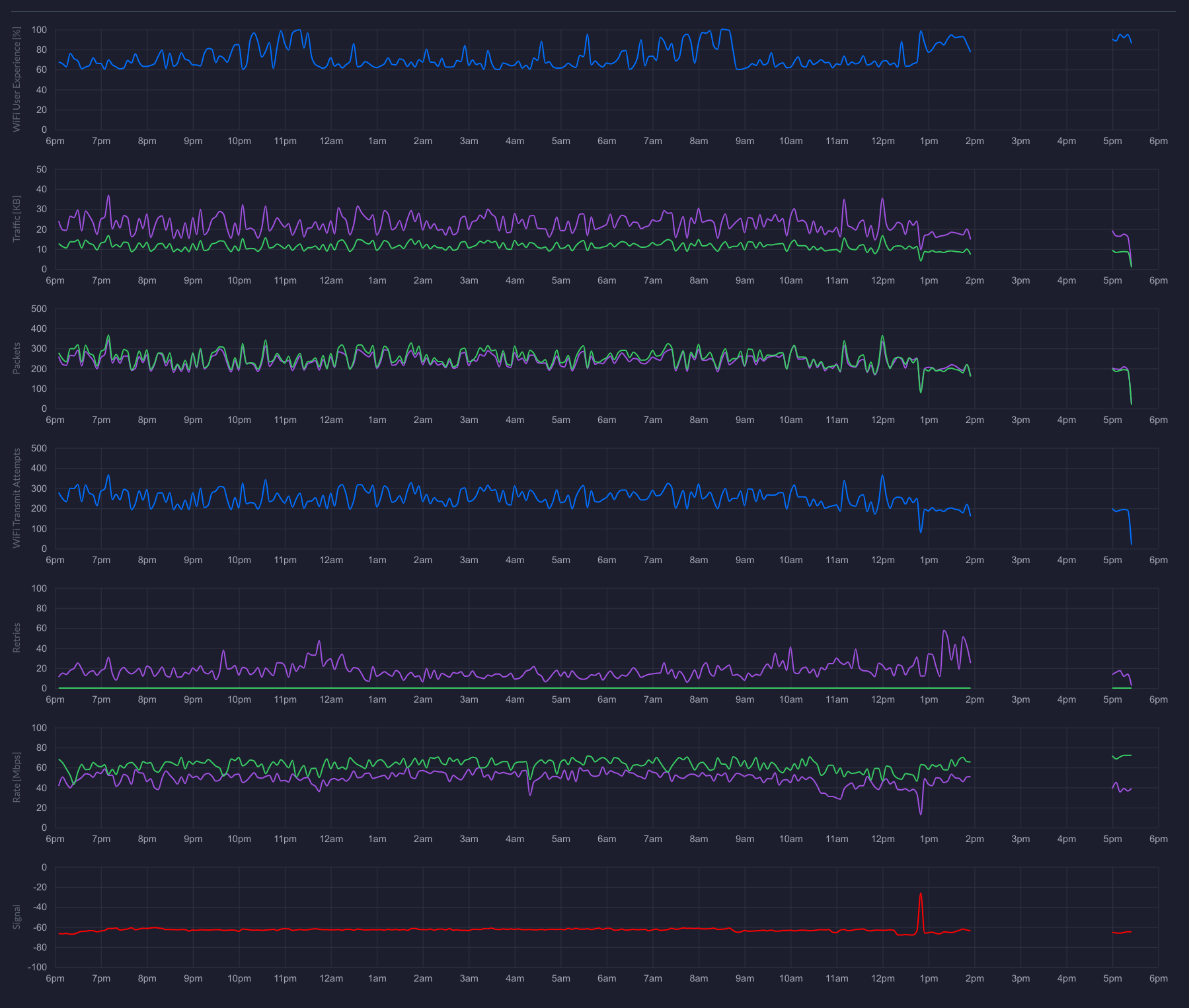Click the Retries peak just before 12am
The height and width of the screenshot is (1008, 1189).
pyautogui.click(x=319, y=641)
